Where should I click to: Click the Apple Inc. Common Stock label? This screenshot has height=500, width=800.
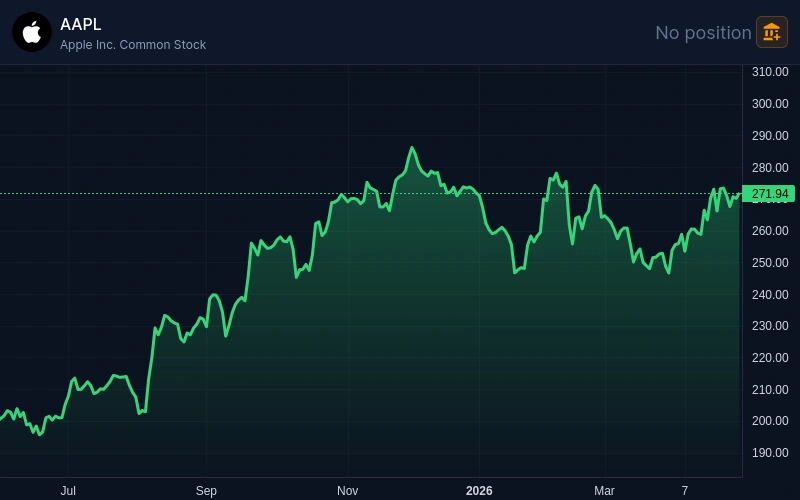133,45
